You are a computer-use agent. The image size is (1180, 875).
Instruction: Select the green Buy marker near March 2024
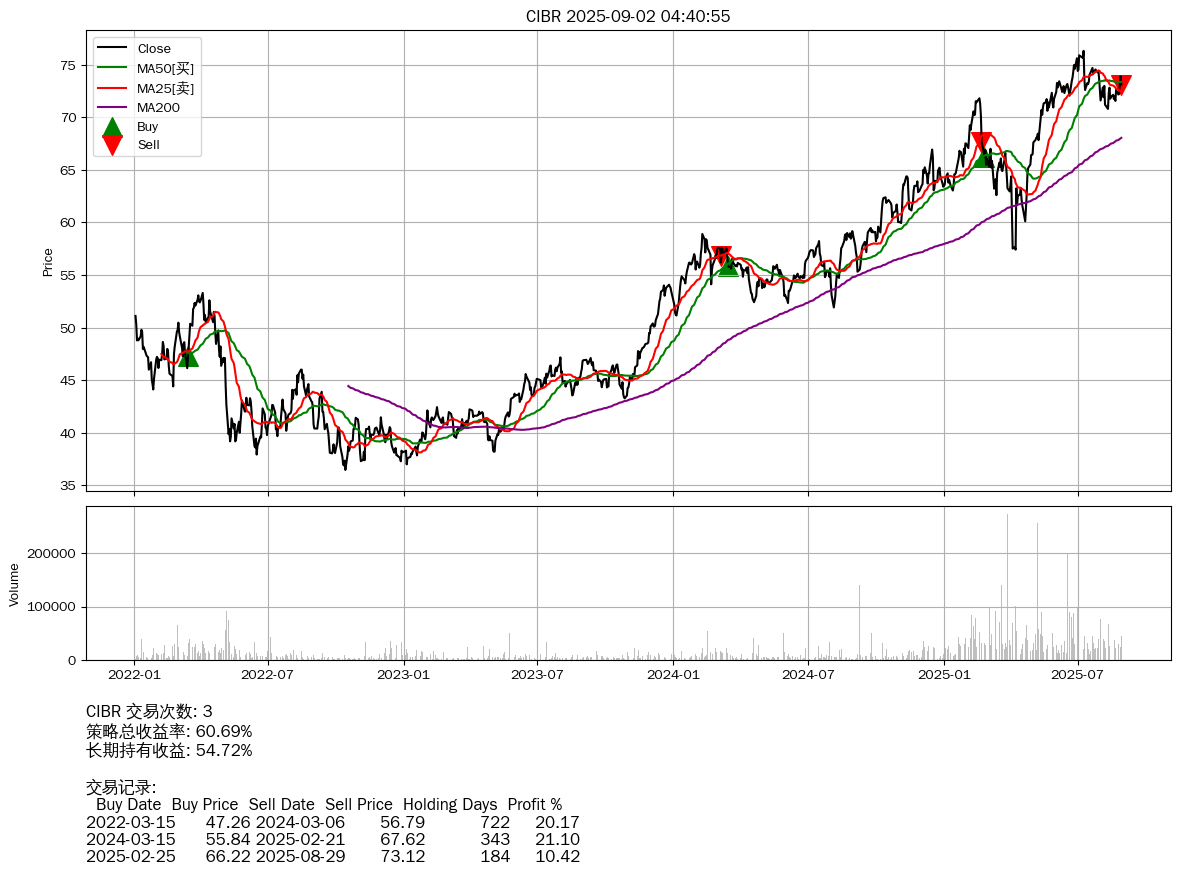728,266
